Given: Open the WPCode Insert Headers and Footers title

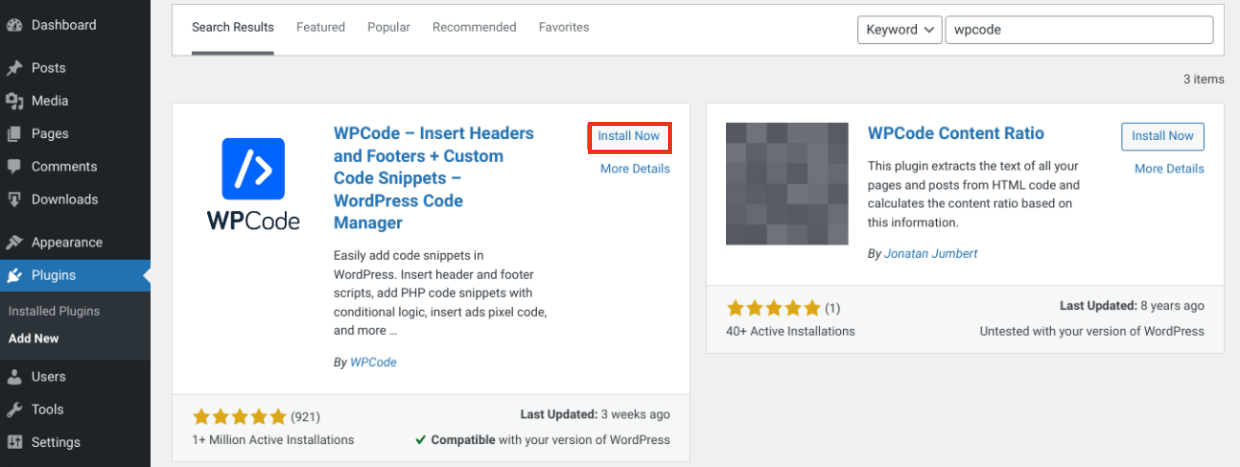Looking at the screenshot, I should pyautogui.click(x=434, y=178).
